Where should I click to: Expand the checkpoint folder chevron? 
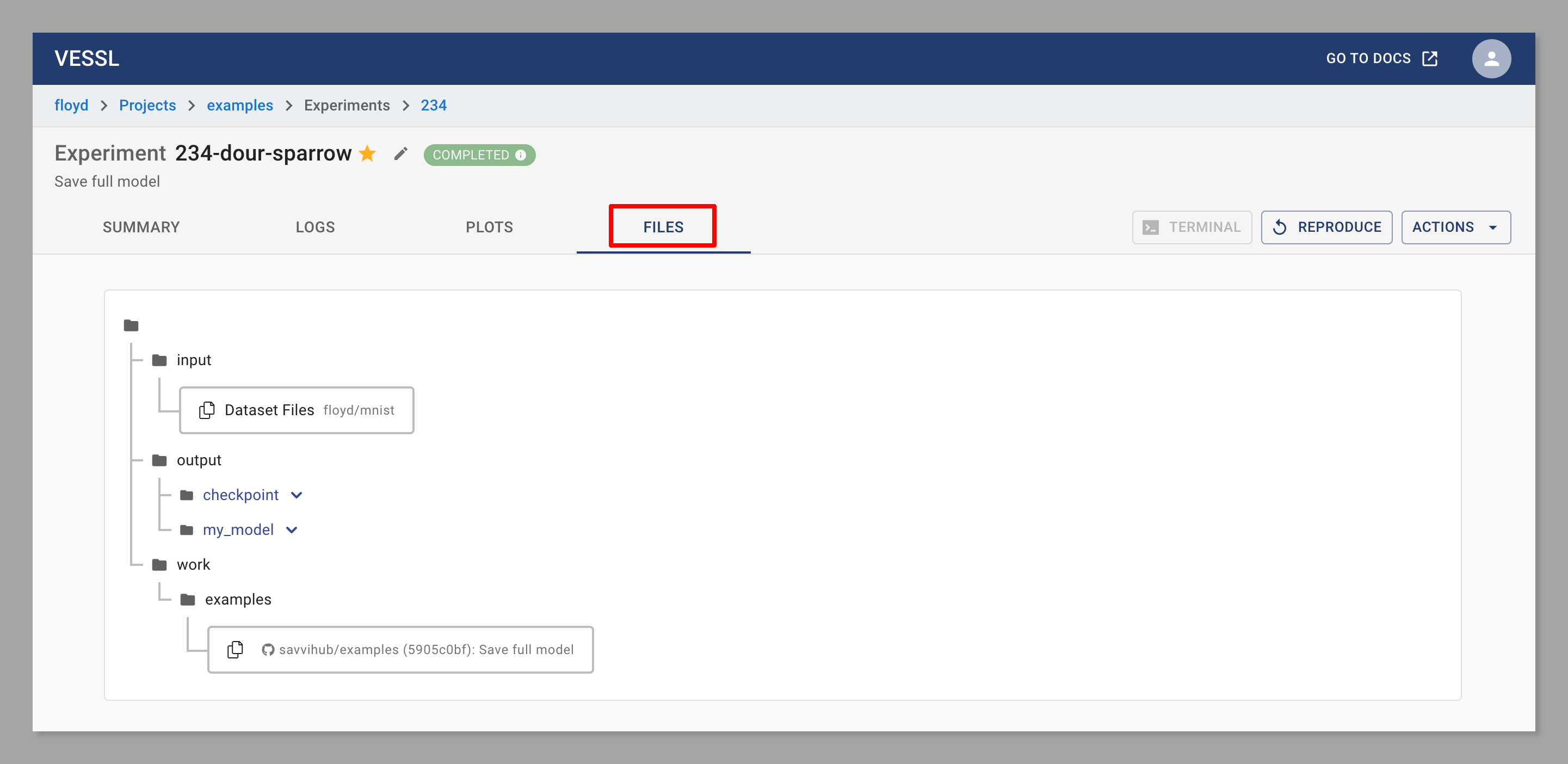(x=297, y=495)
